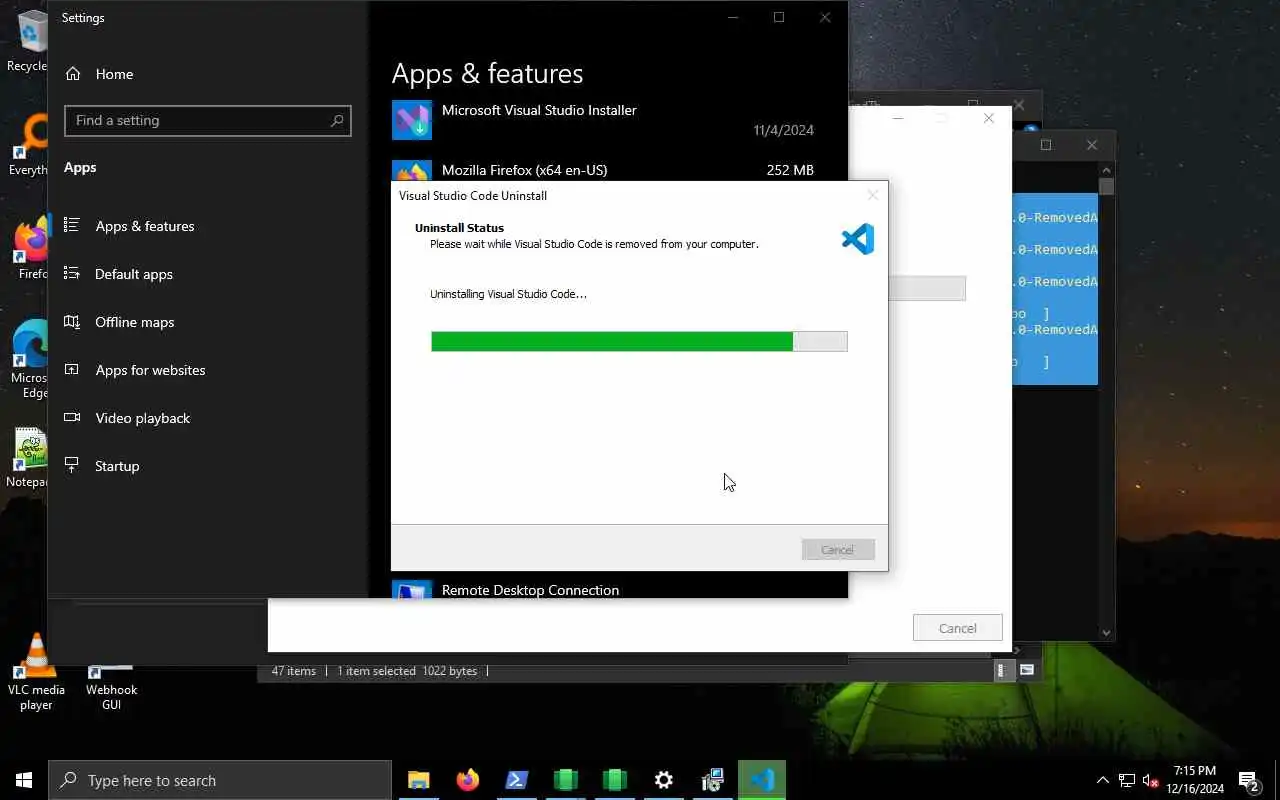The image size is (1280, 800).
Task: Switch File Explorer to large icons view
Action: click(x=1027, y=671)
